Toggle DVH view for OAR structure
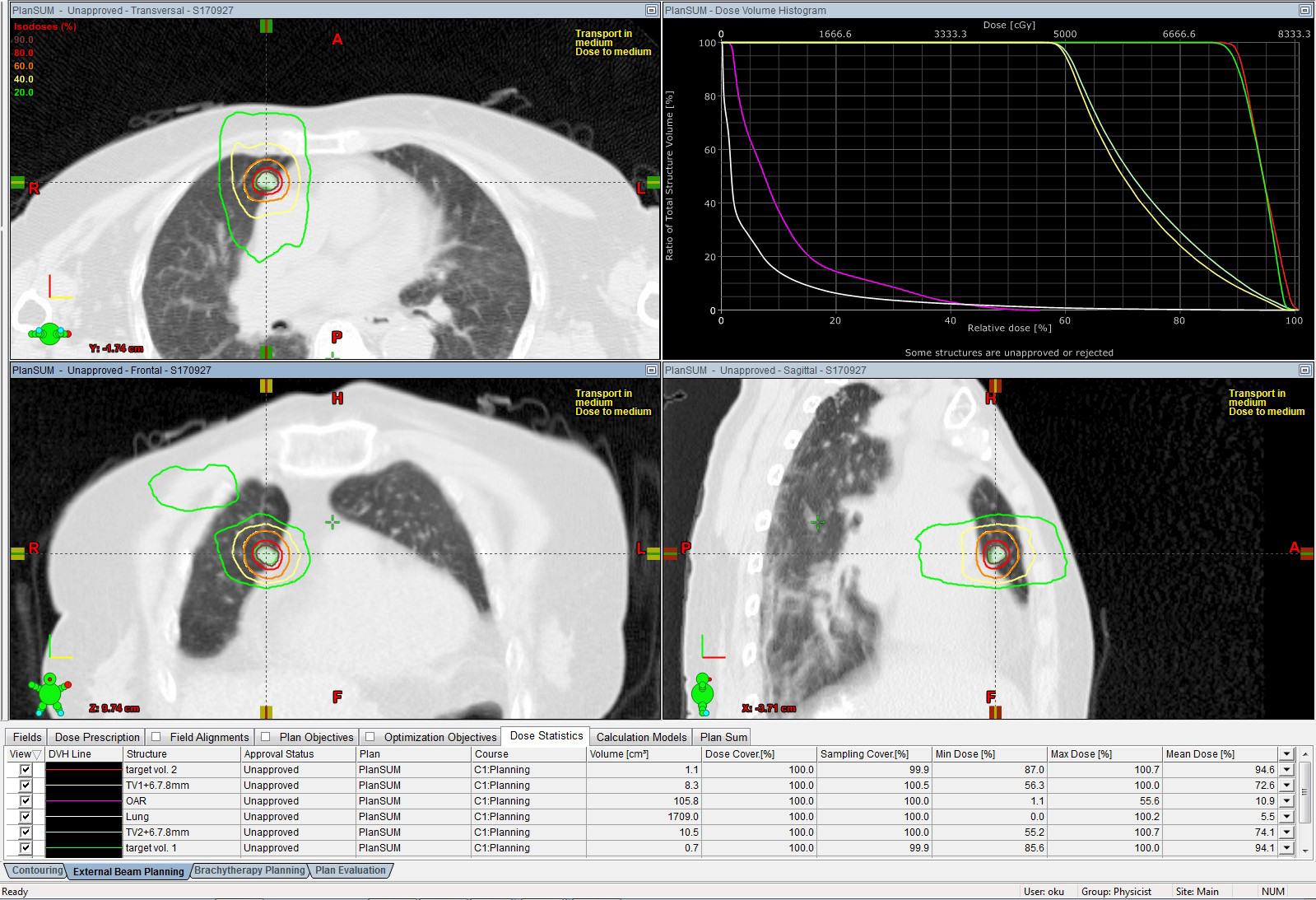This screenshot has height=900, width=1316. coord(26,801)
